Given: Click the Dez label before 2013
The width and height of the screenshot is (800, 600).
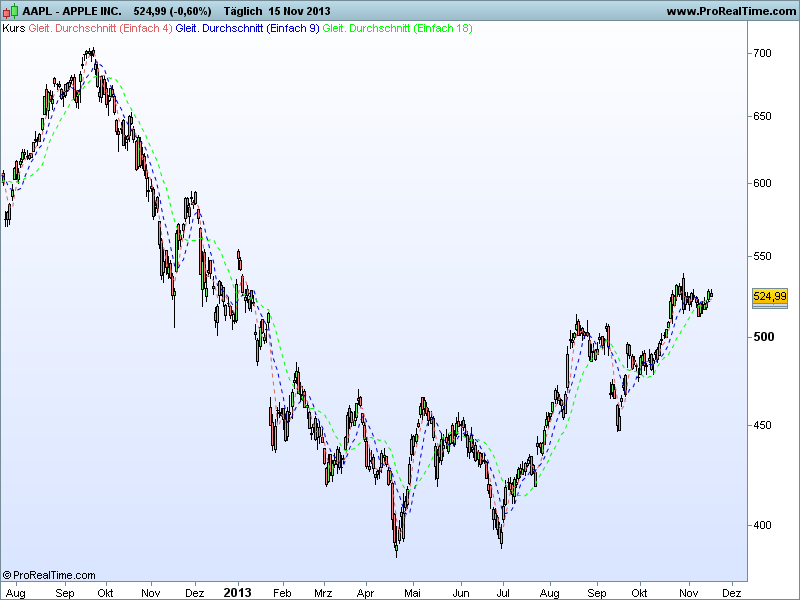Looking at the screenshot, I should [194, 593].
